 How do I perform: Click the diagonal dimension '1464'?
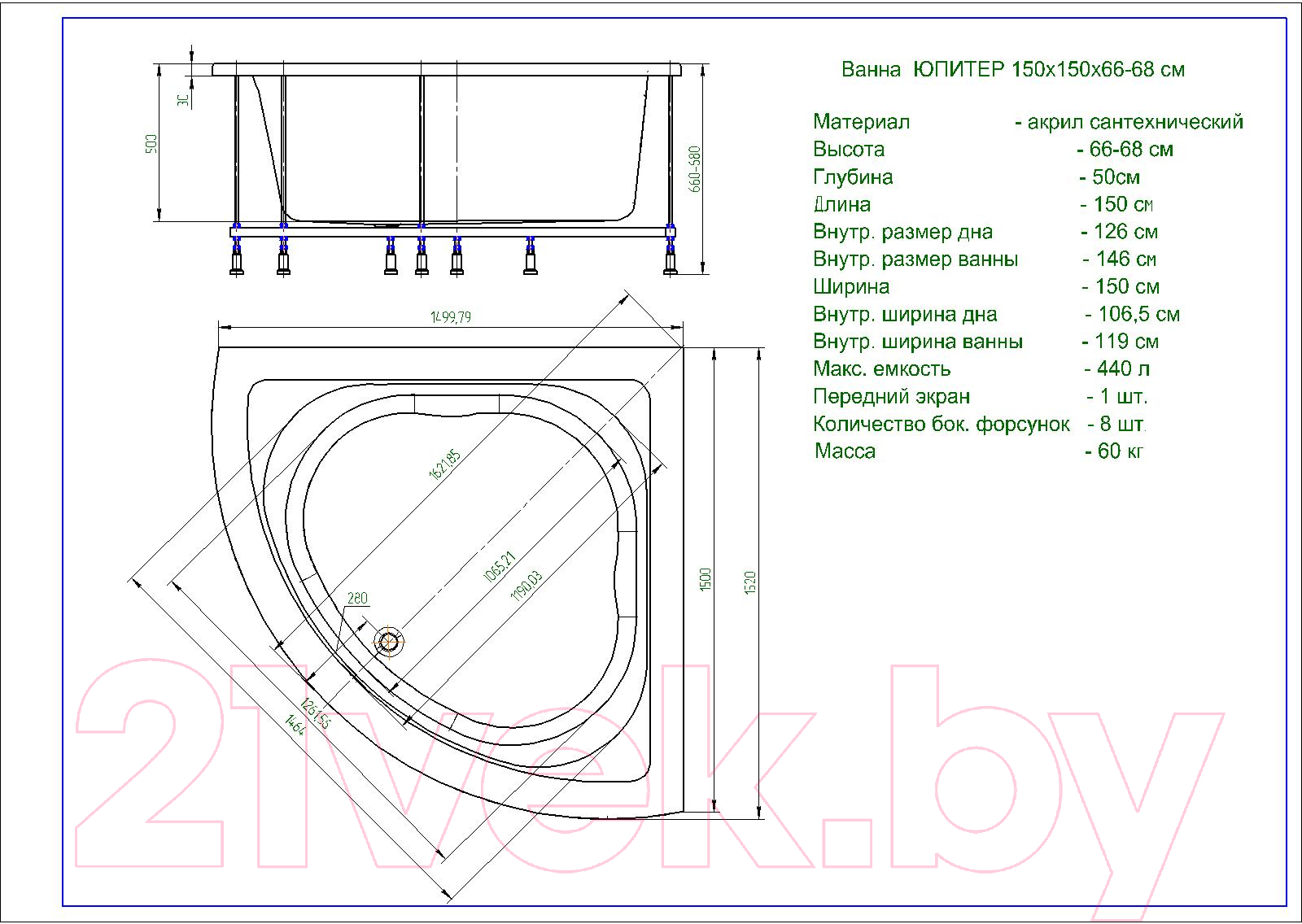[295, 724]
